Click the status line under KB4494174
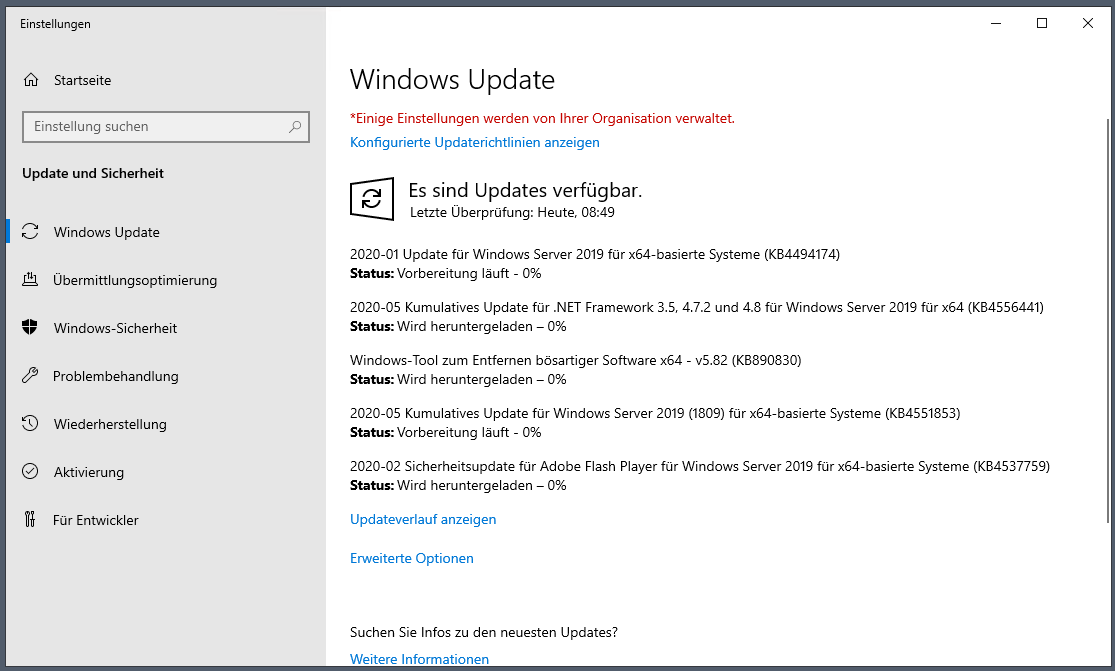Viewport: 1115px width, 671px height. (445, 273)
